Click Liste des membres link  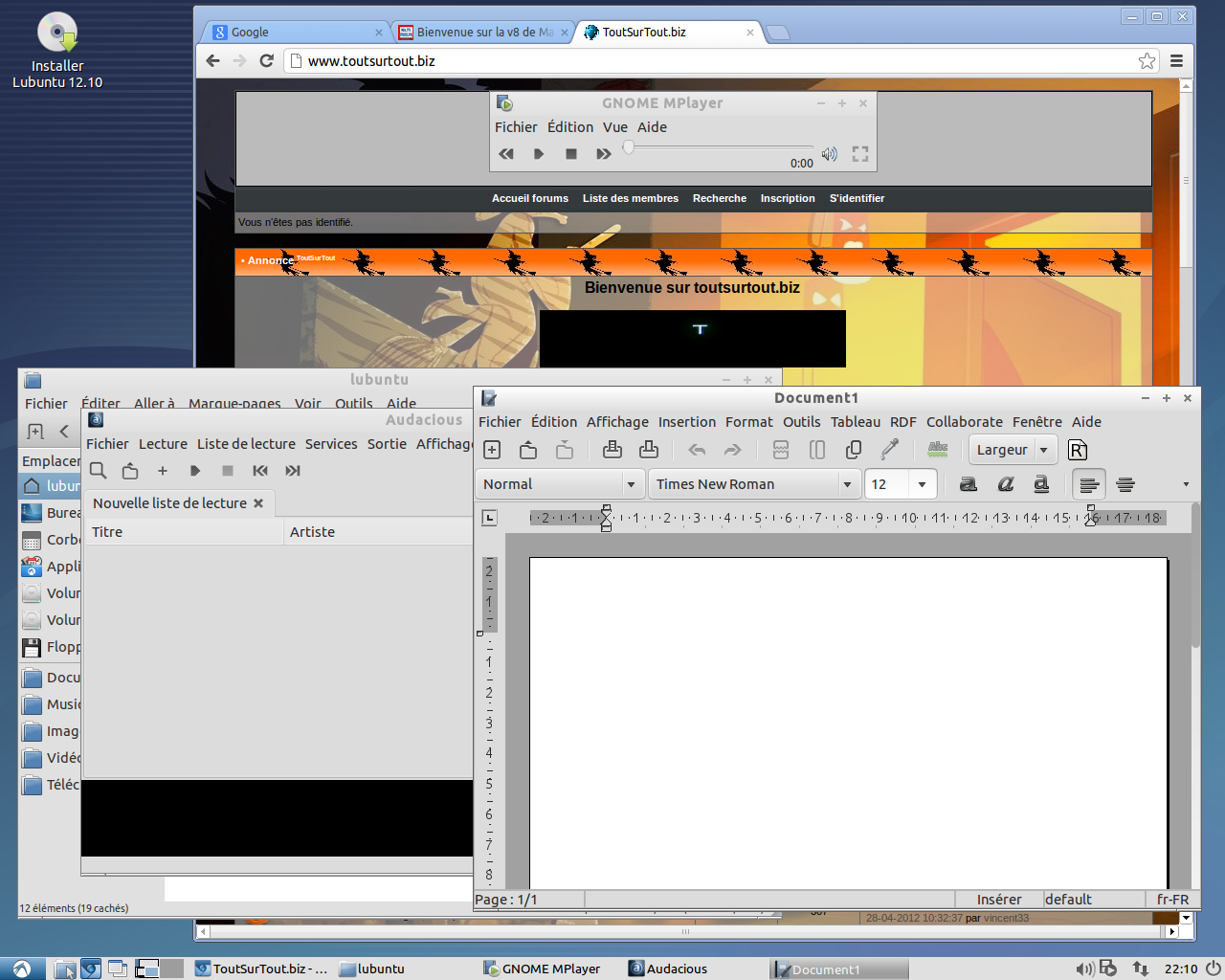coord(631,198)
